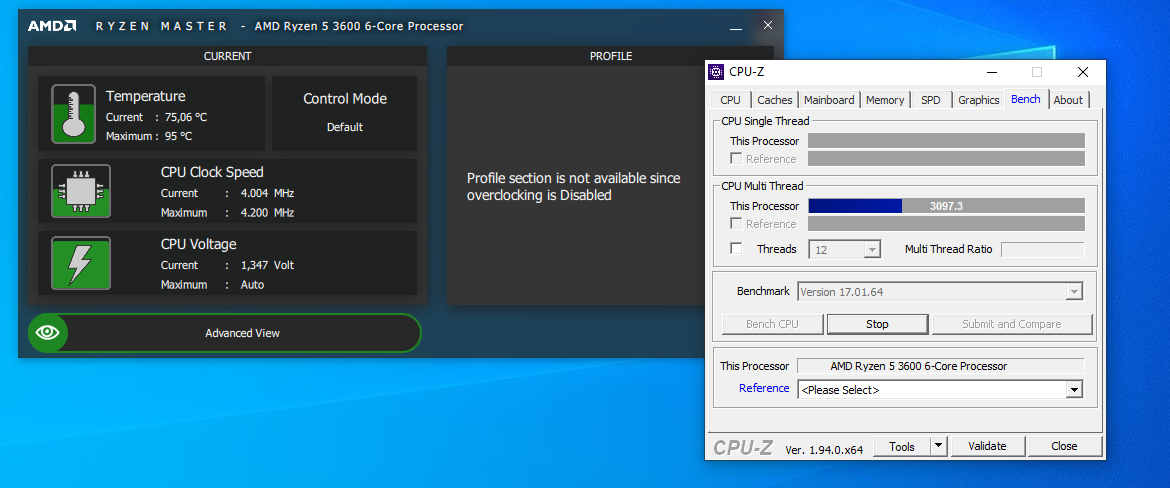The height and width of the screenshot is (488, 1170).
Task: Switch to the Caches tab
Action: click(775, 100)
